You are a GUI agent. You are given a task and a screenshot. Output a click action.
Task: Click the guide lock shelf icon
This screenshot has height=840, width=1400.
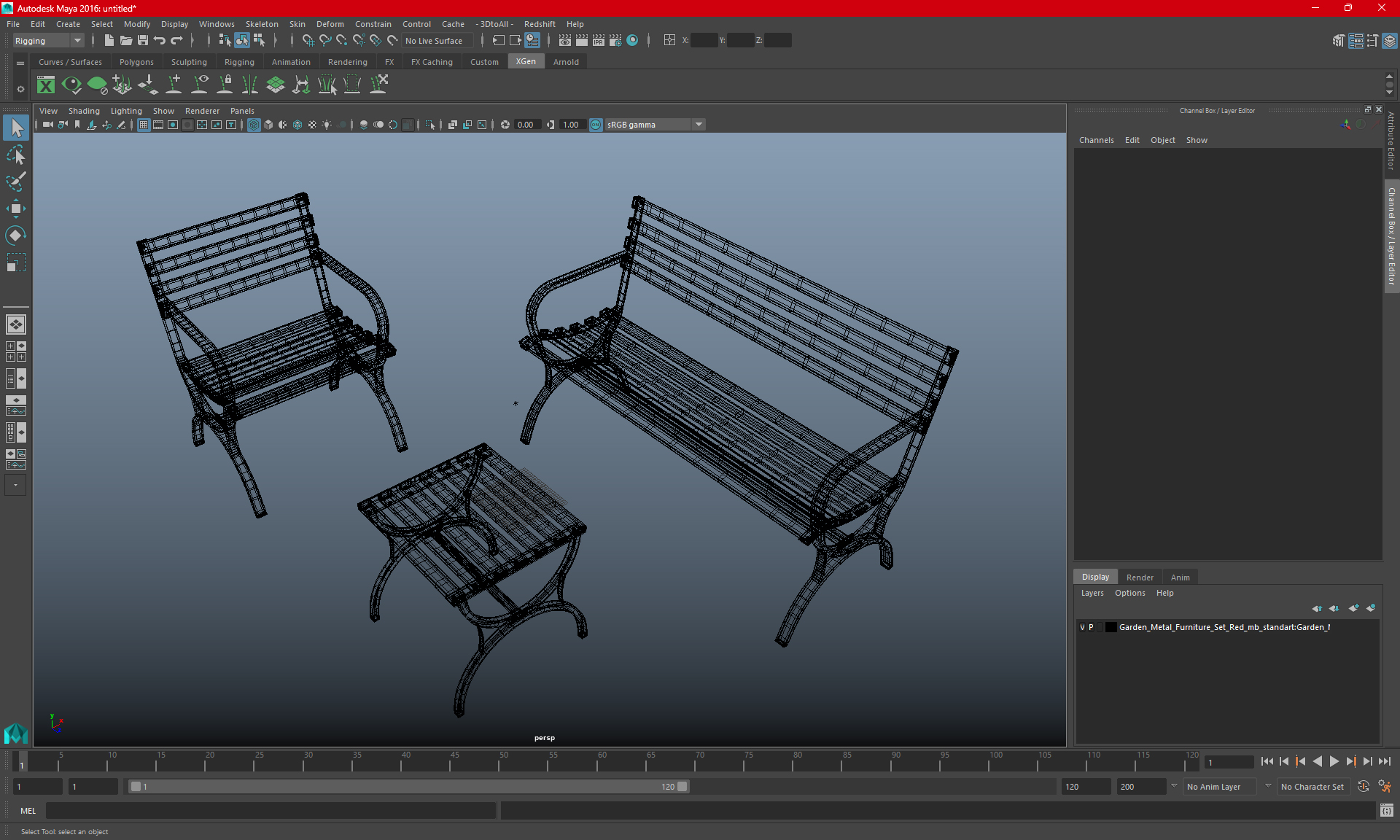coord(225,85)
